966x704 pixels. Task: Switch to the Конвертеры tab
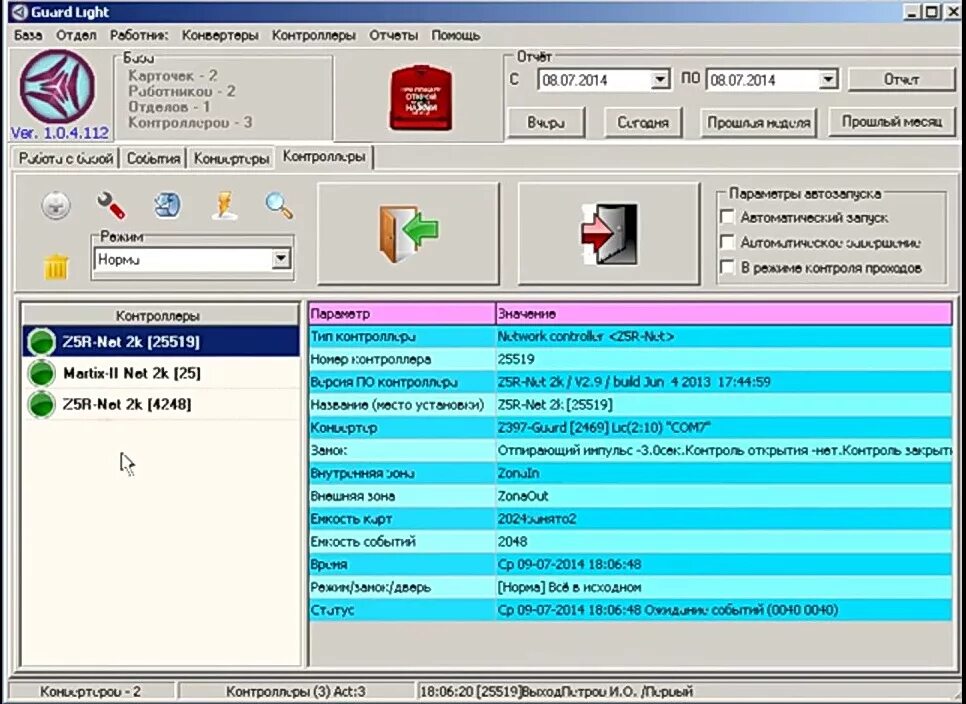pos(231,158)
